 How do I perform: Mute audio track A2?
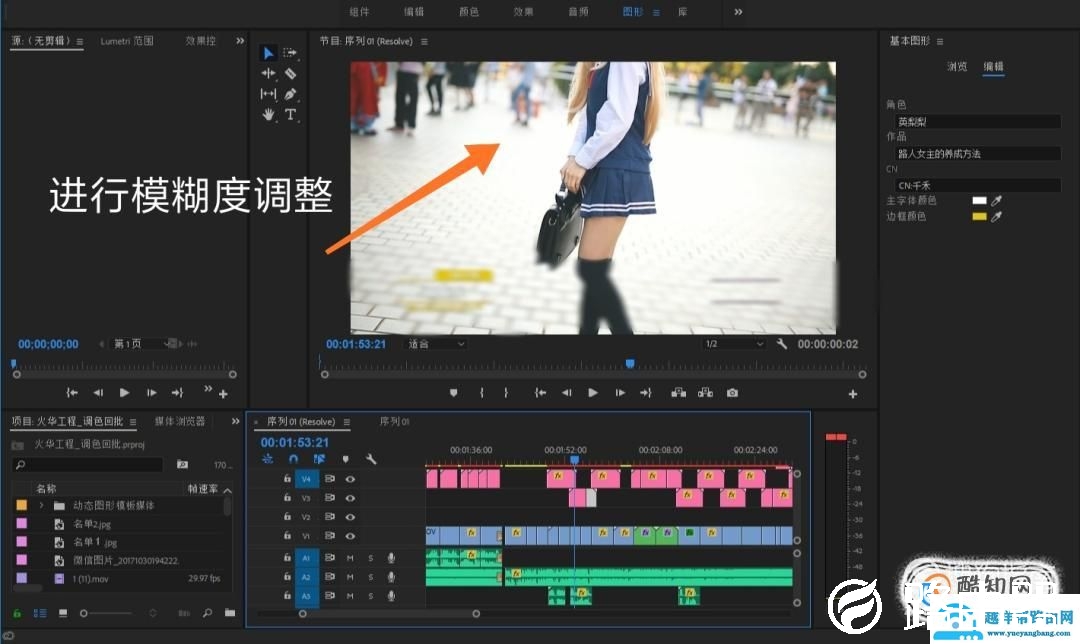click(x=351, y=576)
